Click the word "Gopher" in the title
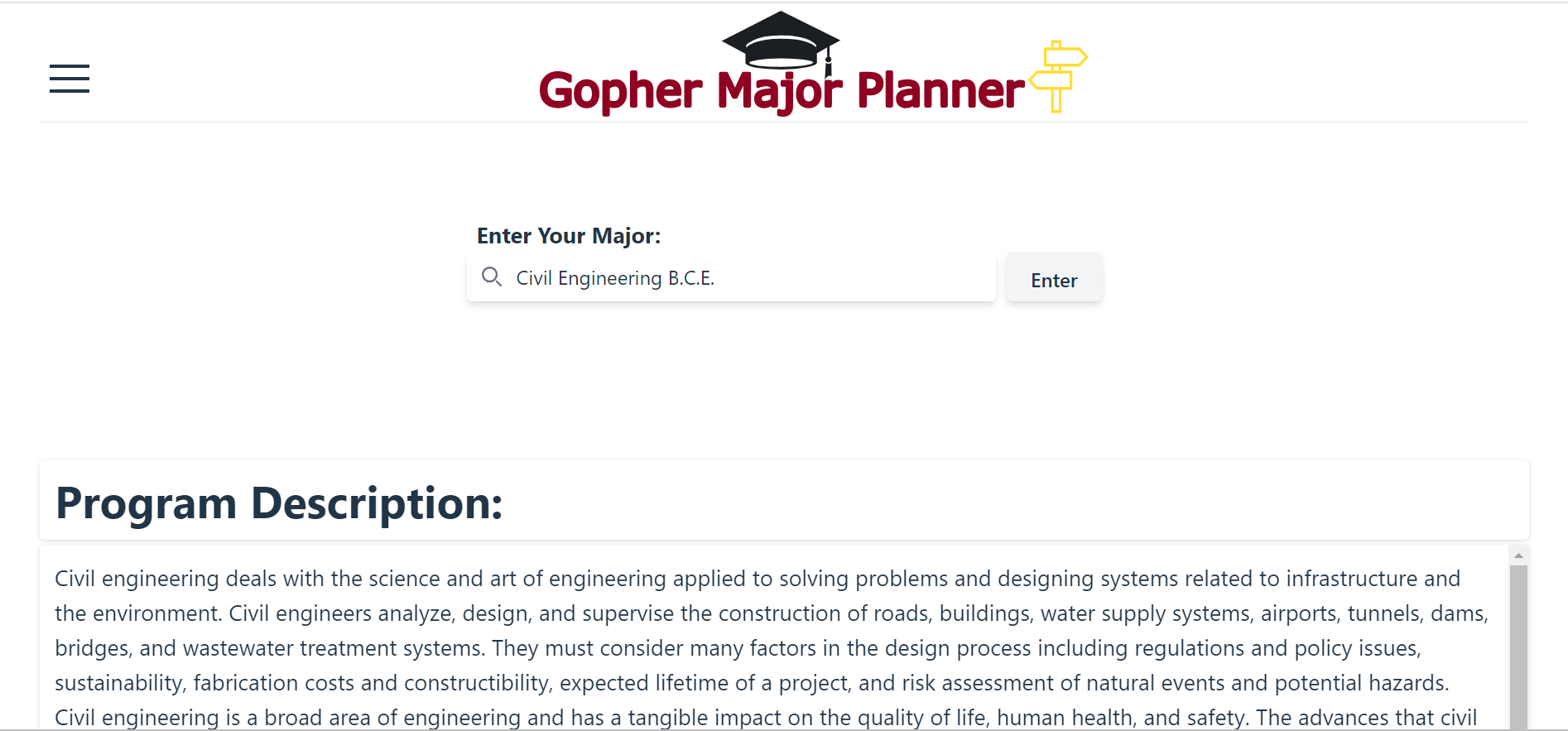This screenshot has height=731, width=1568. click(x=621, y=91)
